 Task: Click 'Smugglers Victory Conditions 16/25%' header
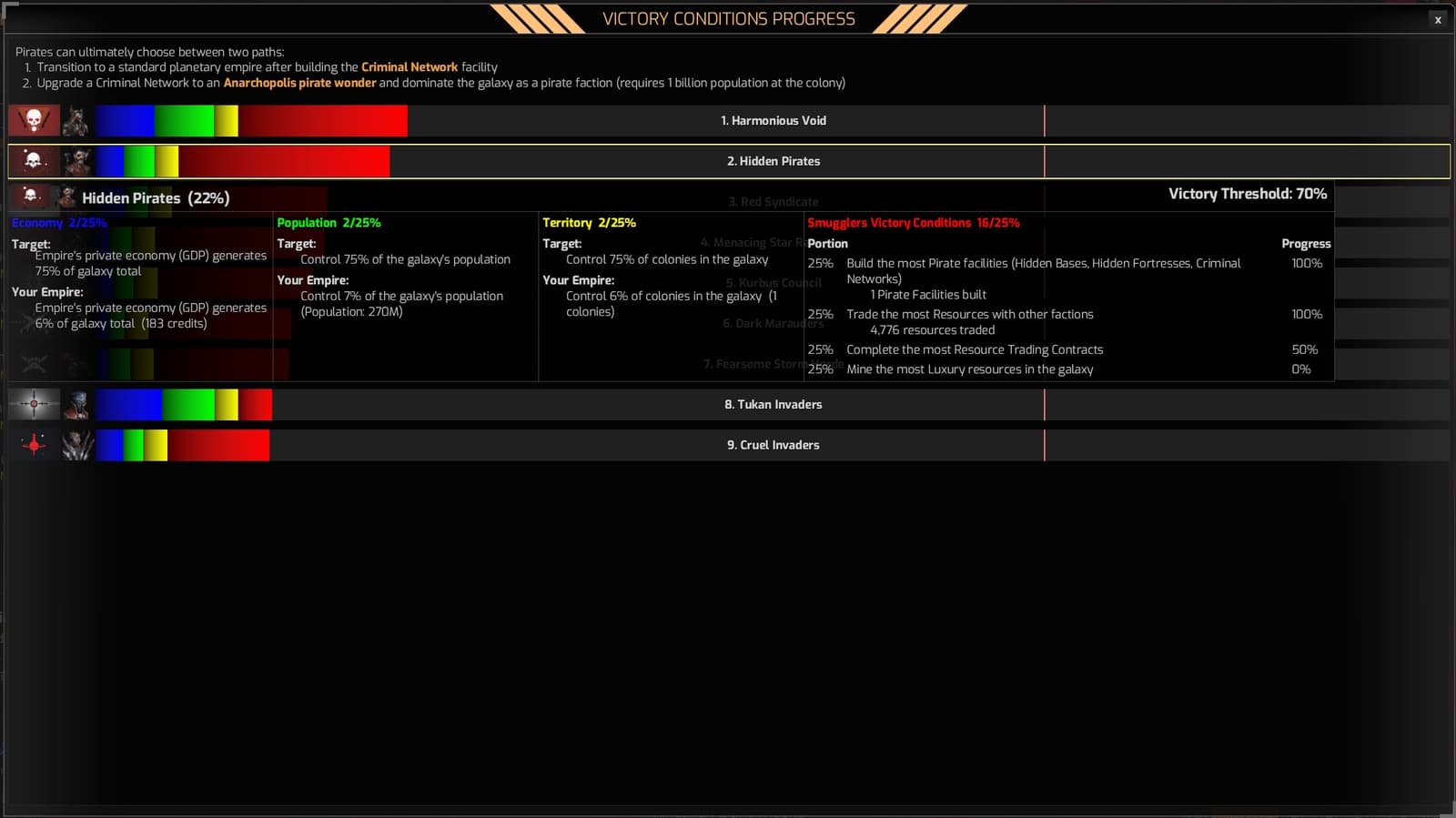(x=914, y=222)
